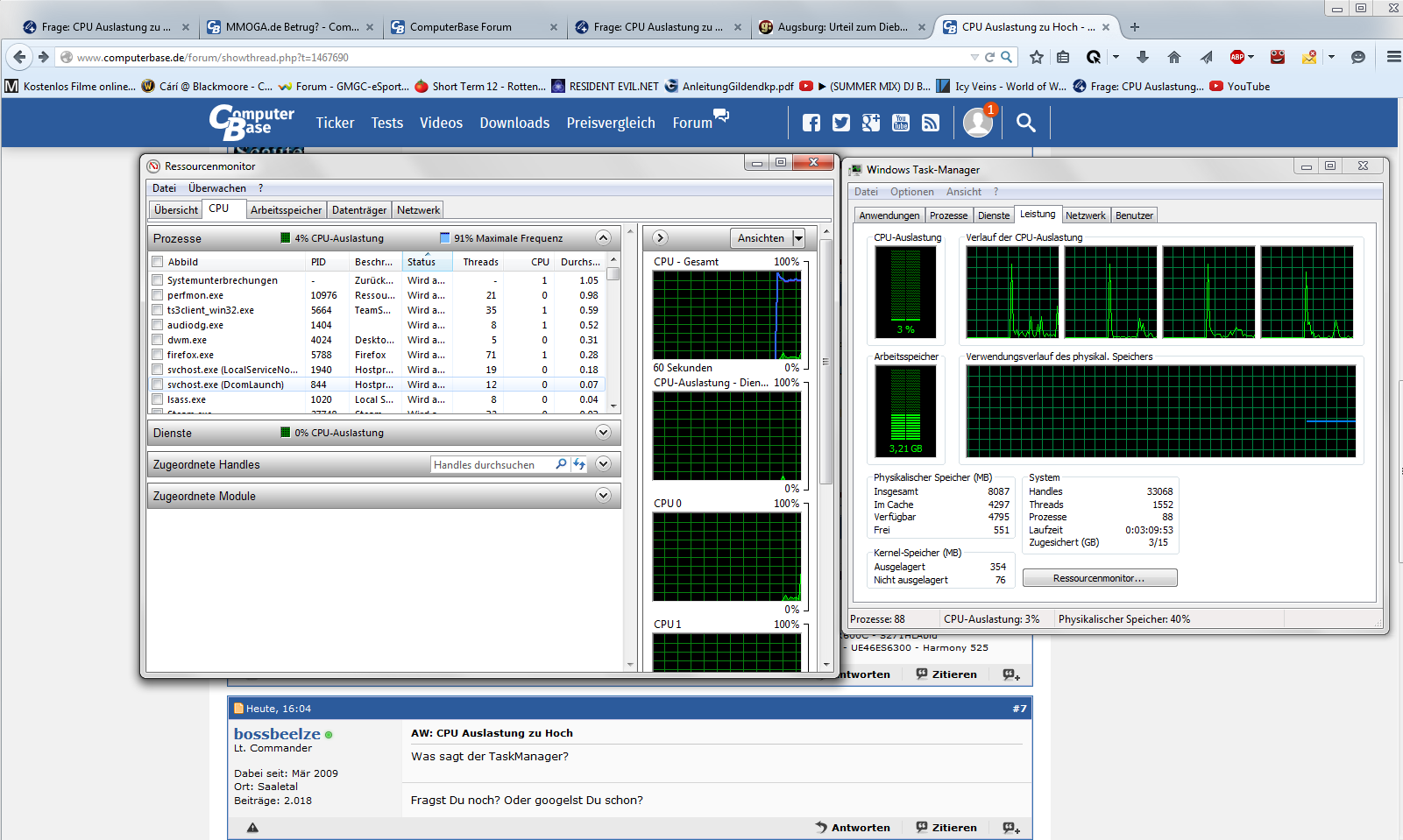Close the MMOGA.de Betrug tab
Image resolution: width=1403 pixels, height=840 pixels.
tap(370, 27)
